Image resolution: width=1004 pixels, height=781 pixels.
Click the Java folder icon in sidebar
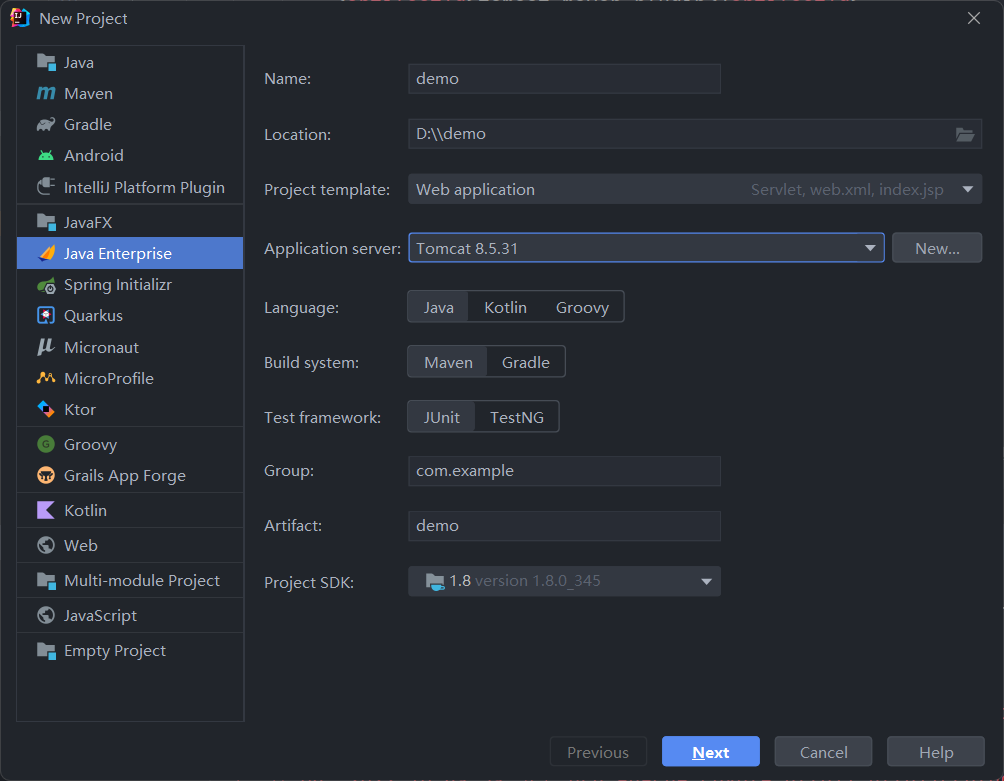pos(46,63)
